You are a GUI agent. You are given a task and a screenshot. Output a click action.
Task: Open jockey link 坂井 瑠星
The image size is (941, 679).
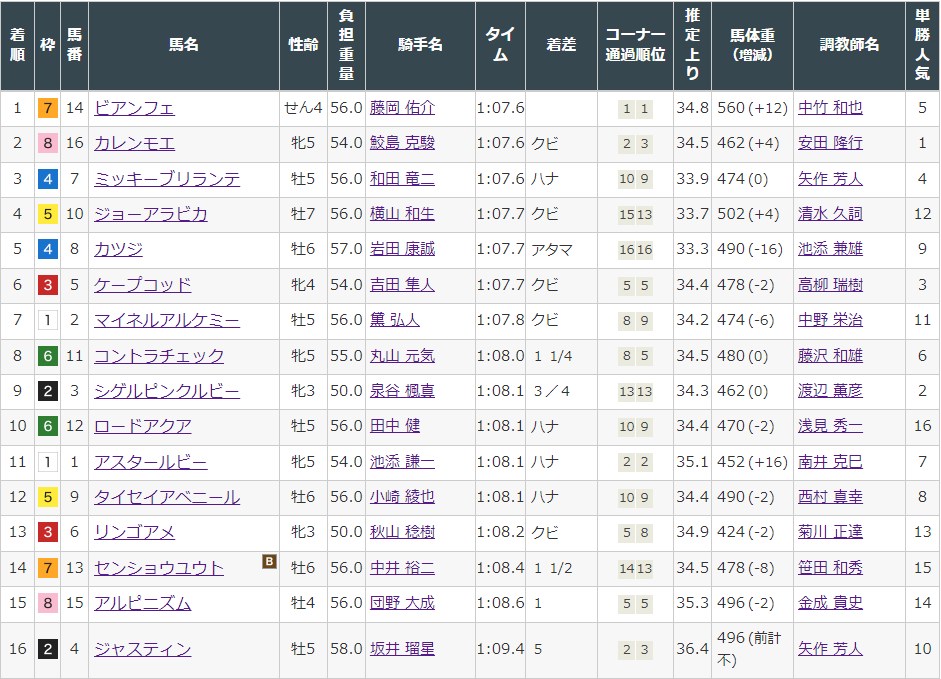click(402, 650)
